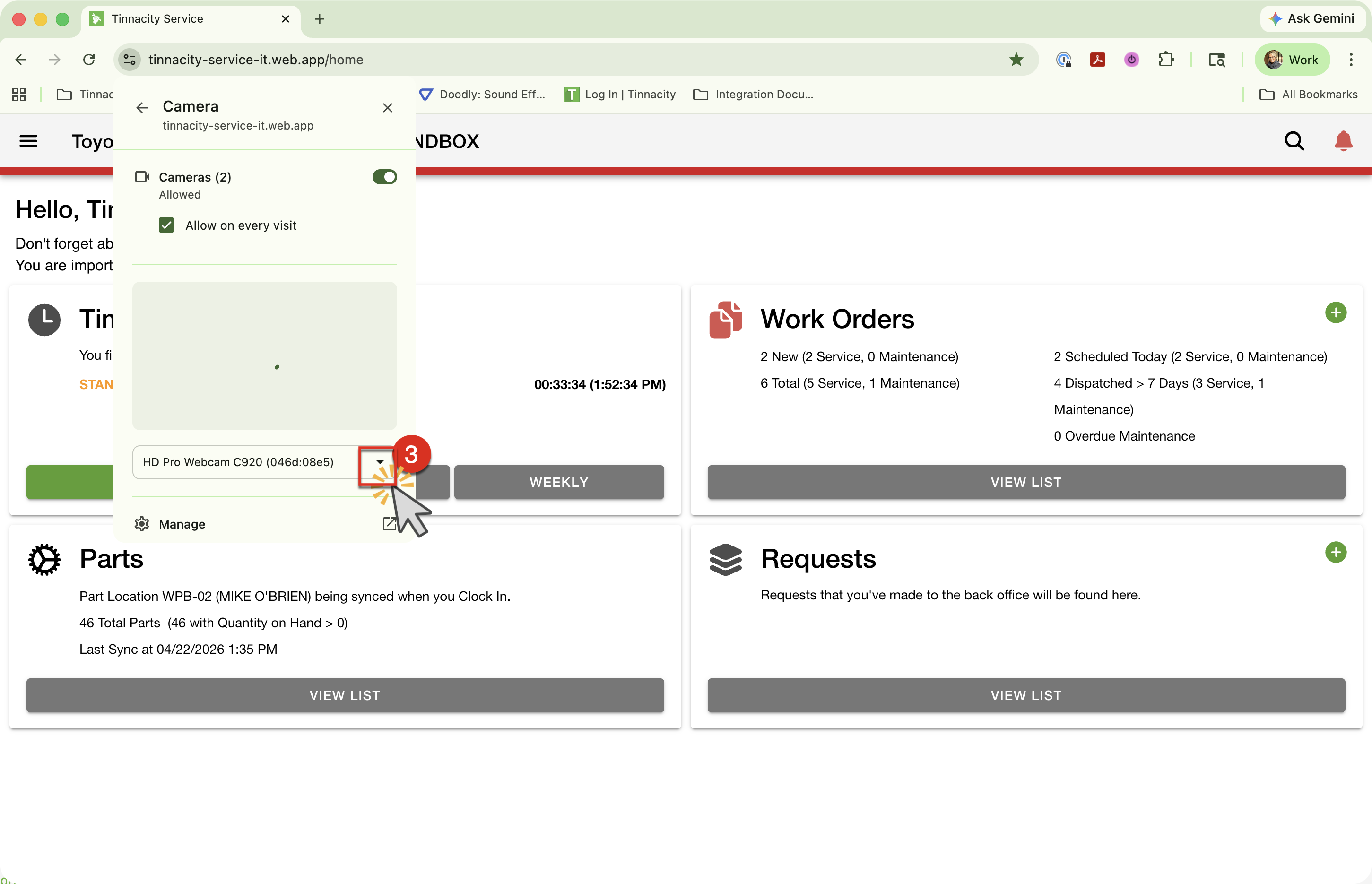This screenshot has height=884, width=1372.
Task: Open the Chrome three-dot menu
Action: (1351, 60)
